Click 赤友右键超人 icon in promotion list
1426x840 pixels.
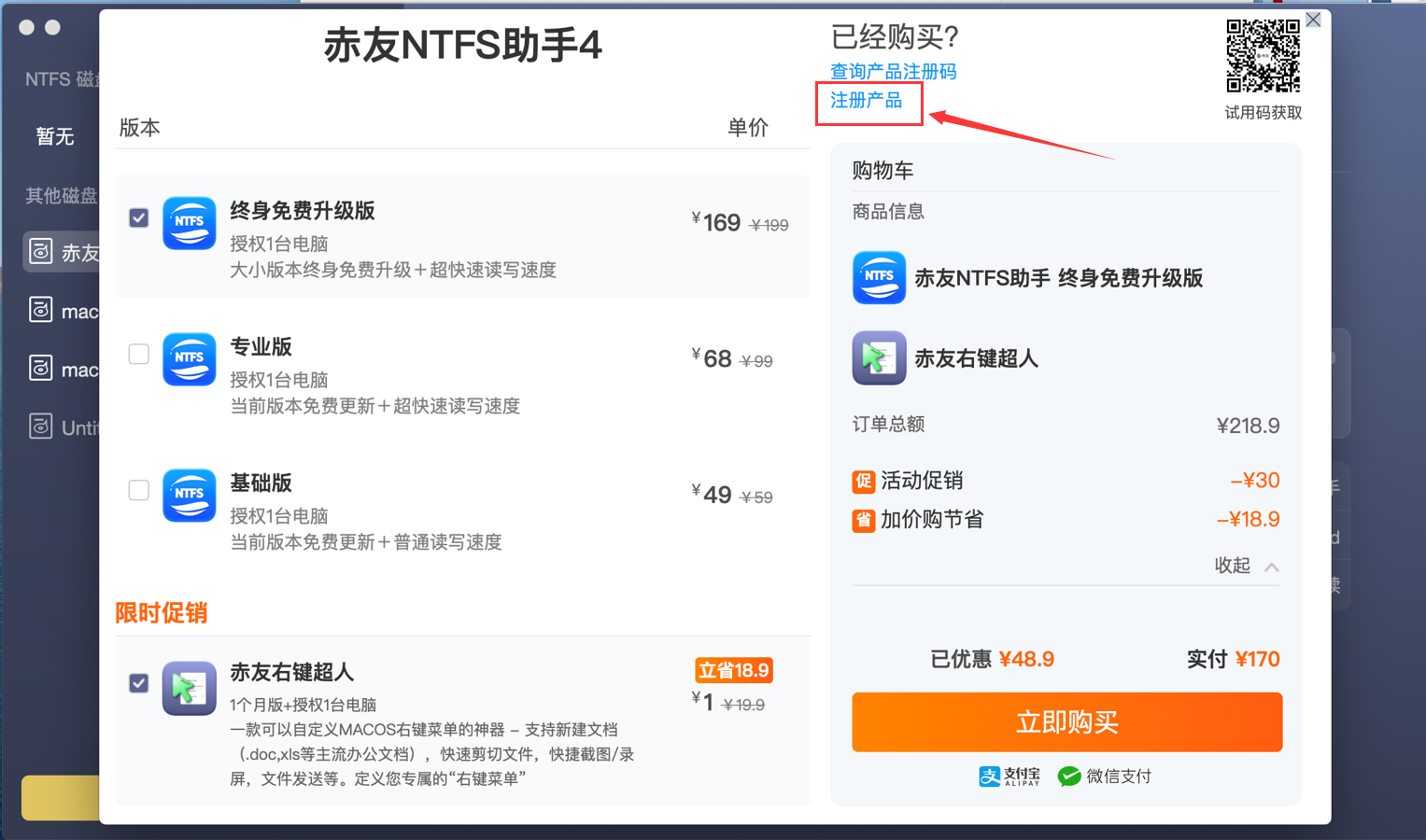click(190, 688)
